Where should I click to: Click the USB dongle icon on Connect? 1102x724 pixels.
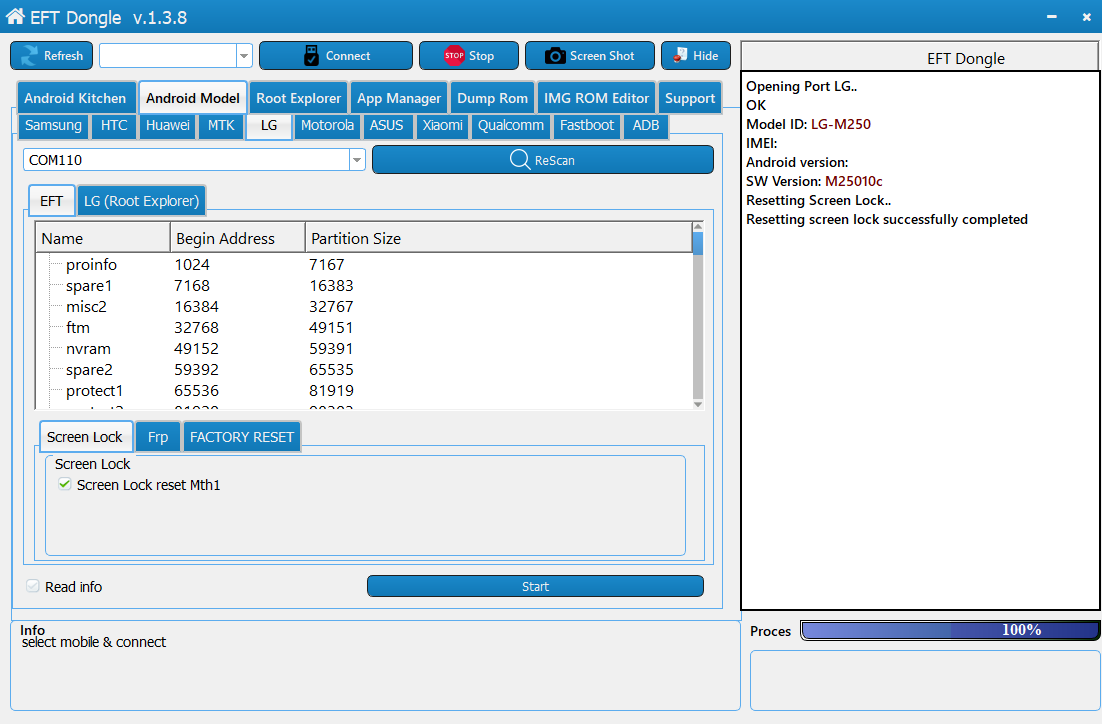coord(311,56)
